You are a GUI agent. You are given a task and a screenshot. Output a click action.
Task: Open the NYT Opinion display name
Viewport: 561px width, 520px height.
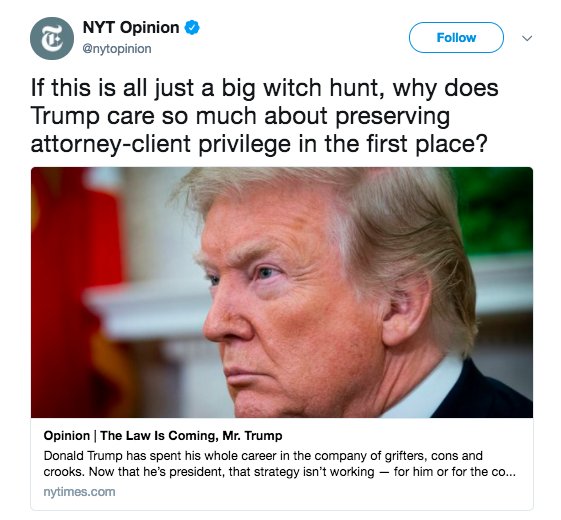[x=131, y=28]
